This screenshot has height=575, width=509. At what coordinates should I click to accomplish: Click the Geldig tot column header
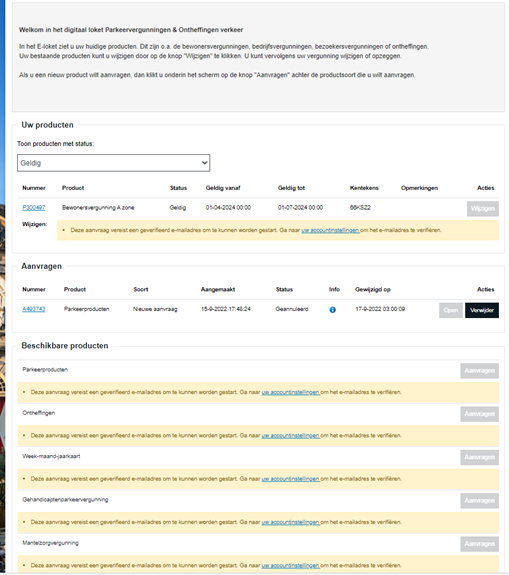(291, 188)
